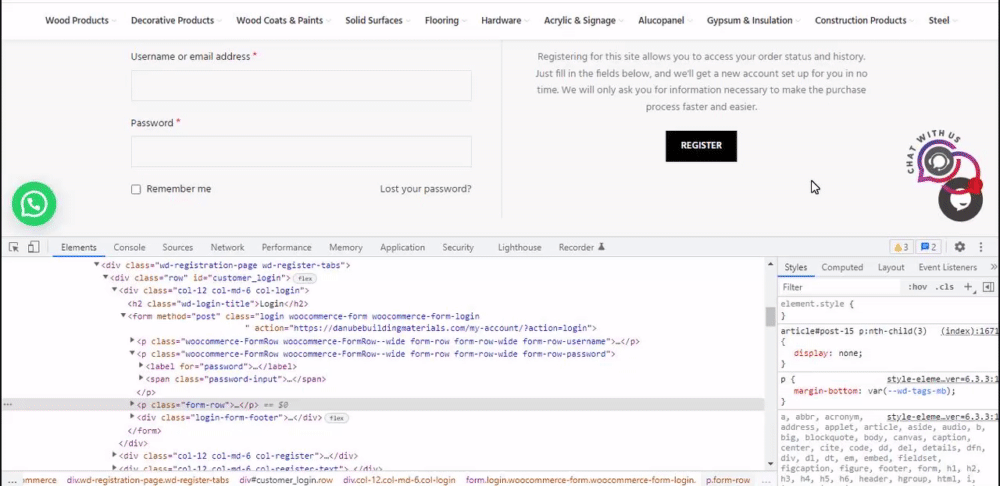Click the flex badge on login-form-footer
The image size is (1000, 486).
point(337,418)
